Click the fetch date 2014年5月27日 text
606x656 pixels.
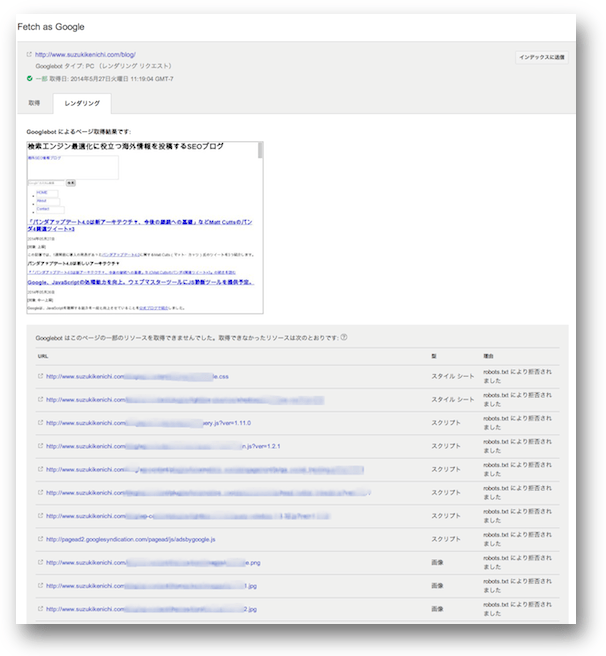tap(111, 79)
